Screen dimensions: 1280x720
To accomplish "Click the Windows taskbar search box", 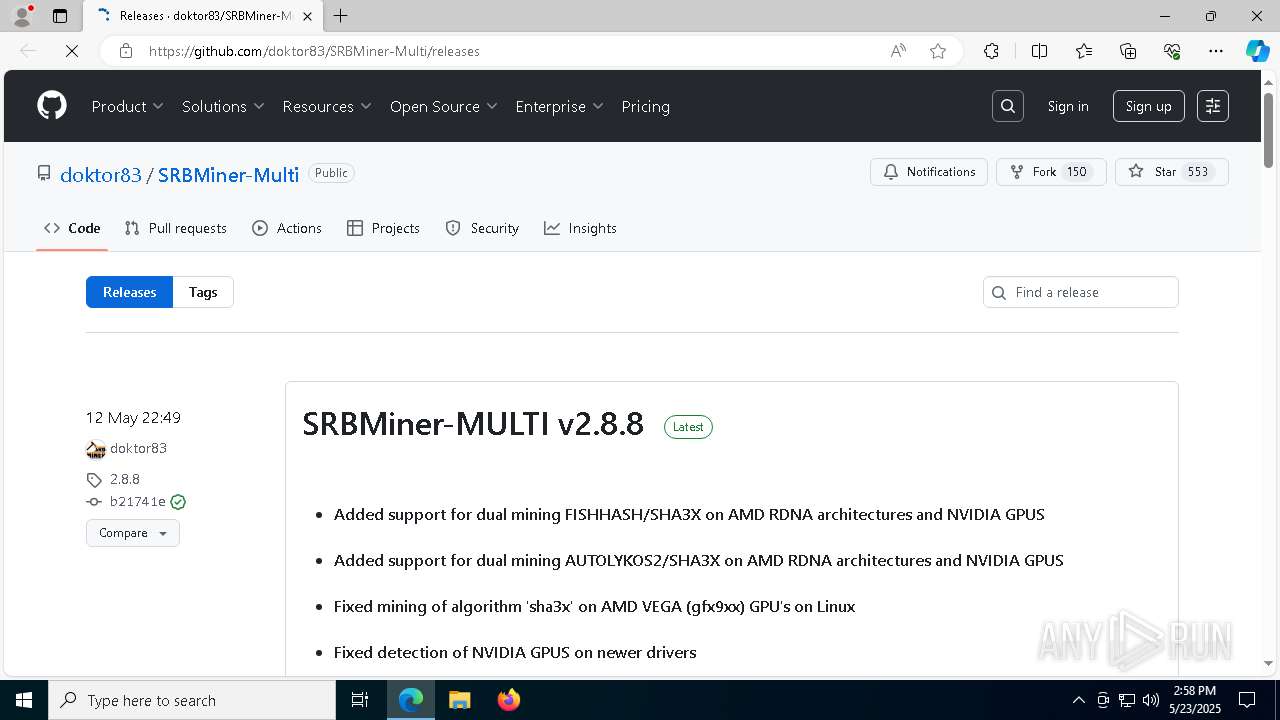I will click(192, 700).
